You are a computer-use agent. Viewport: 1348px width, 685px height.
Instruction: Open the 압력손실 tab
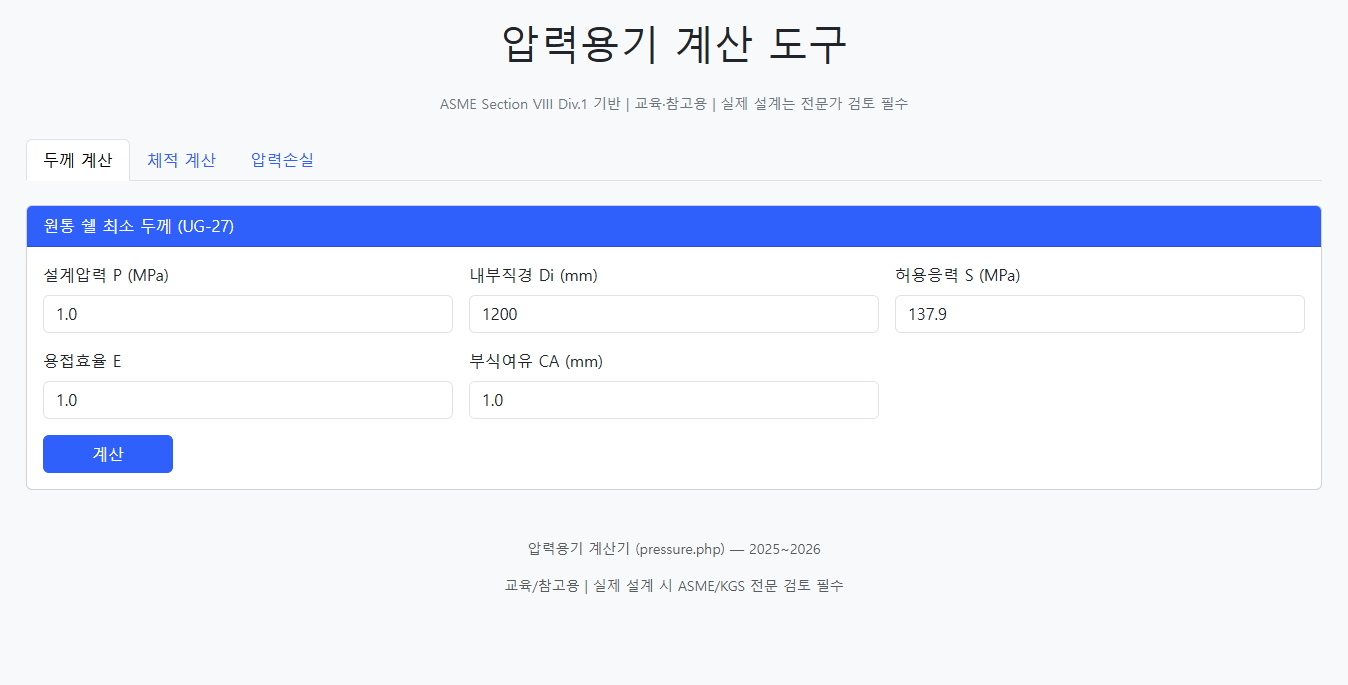(282, 160)
